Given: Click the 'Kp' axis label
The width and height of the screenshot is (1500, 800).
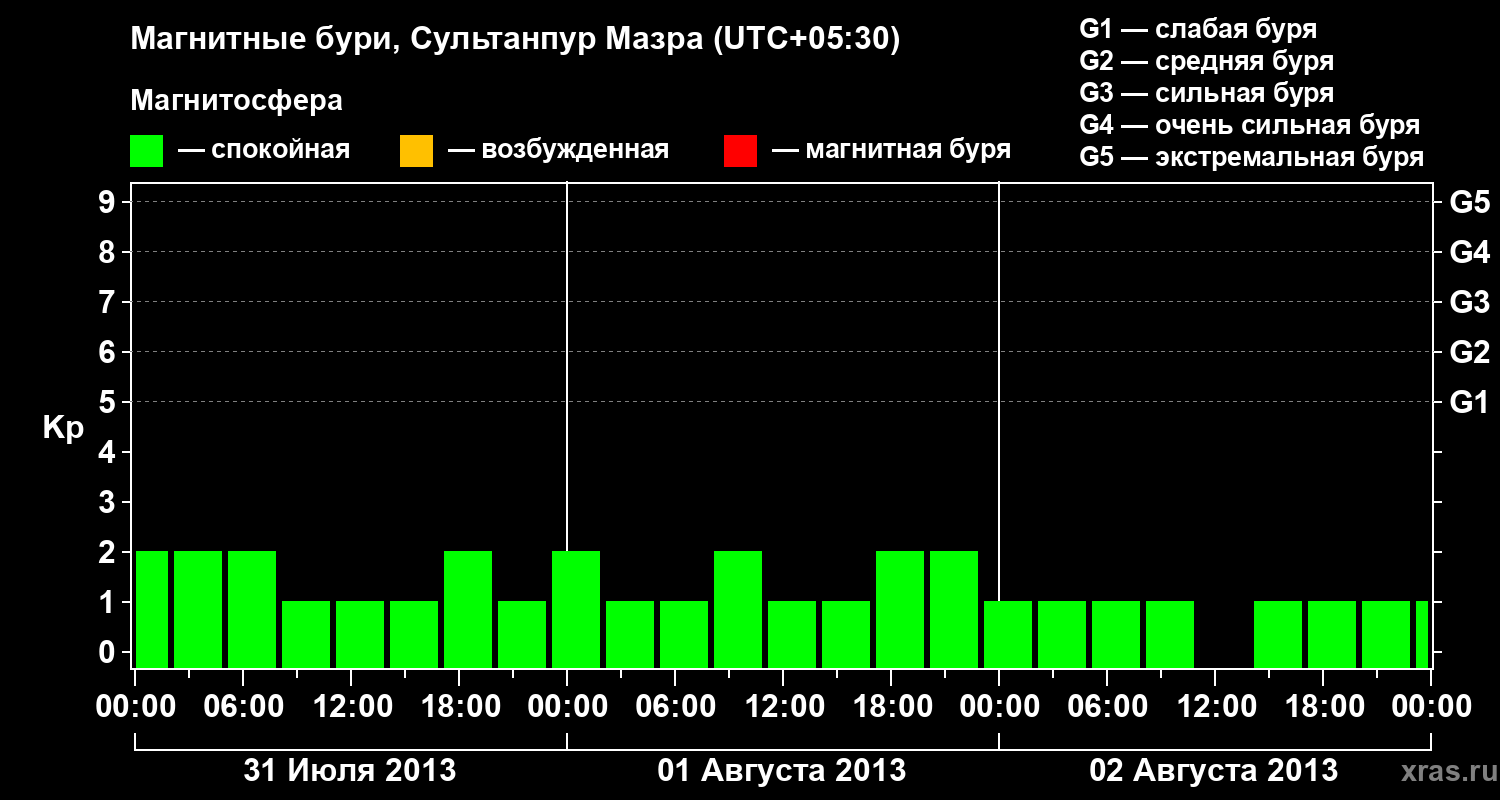Looking at the screenshot, I should pyautogui.click(x=63, y=427).
